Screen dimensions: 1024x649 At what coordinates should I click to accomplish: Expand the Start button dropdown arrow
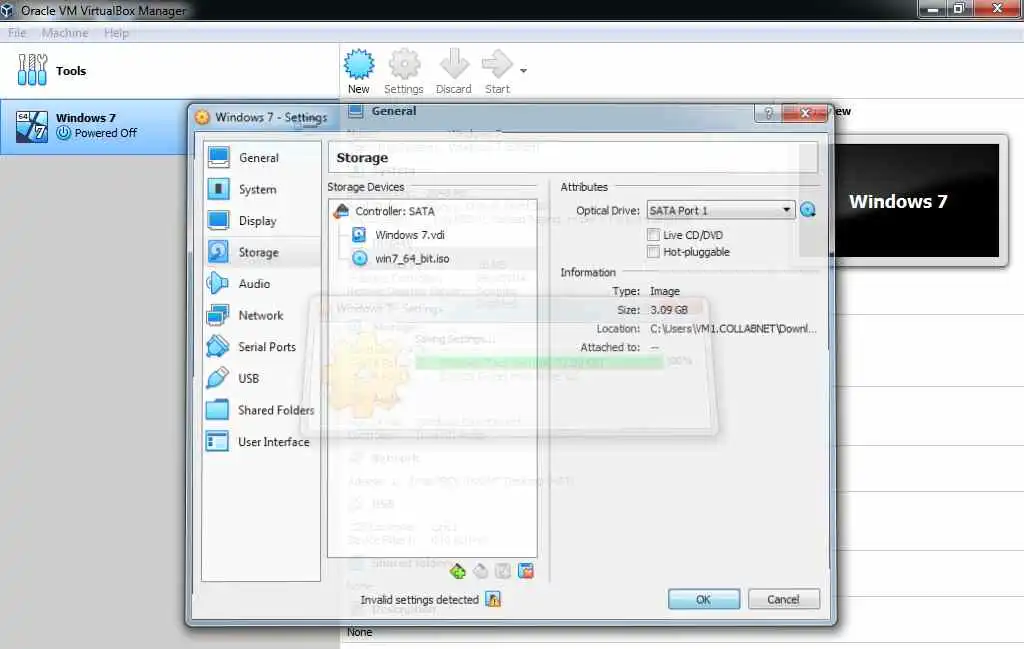click(x=523, y=71)
